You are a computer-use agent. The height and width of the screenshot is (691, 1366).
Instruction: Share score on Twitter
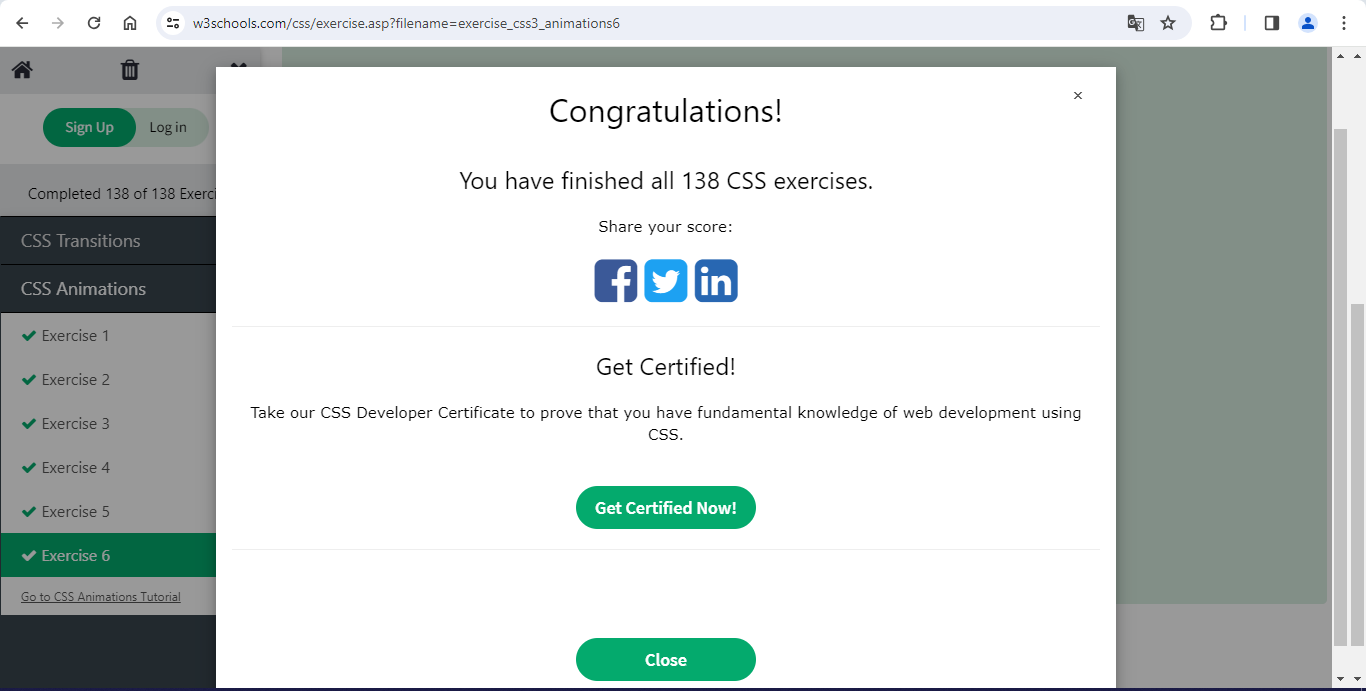pos(666,281)
